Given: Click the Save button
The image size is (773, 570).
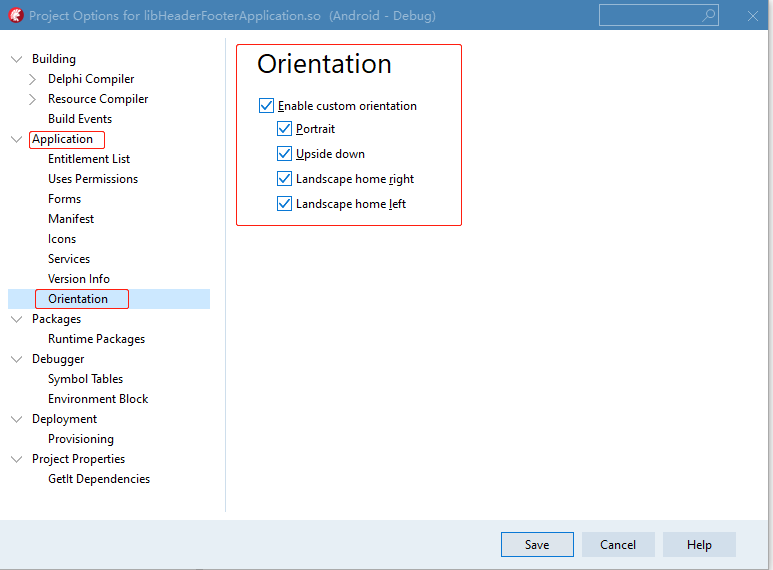Looking at the screenshot, I should tap(537, 545).
